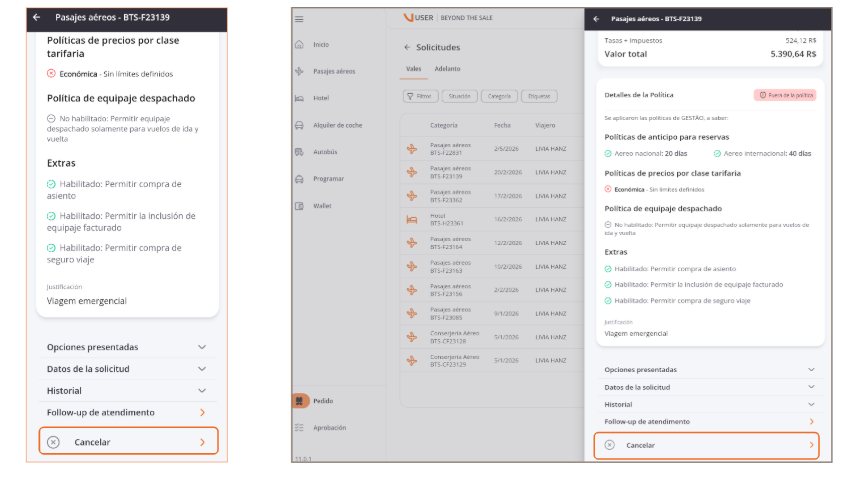Expand Opciones presentadas in the desktop panel
The image size is (852, 481).
pos(710,369)
